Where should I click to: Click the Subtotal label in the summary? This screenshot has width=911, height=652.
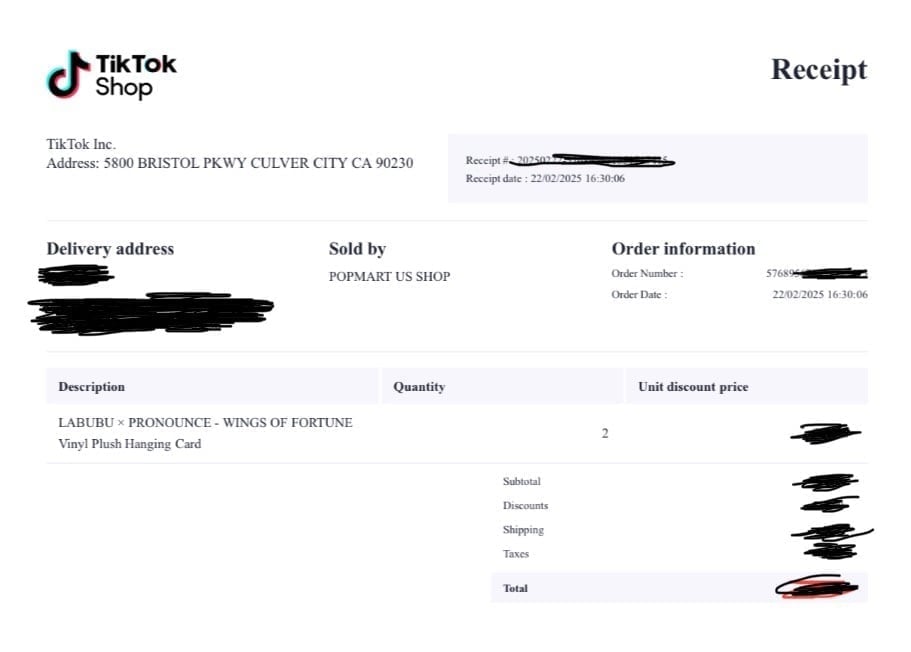(x=522, y=482)
